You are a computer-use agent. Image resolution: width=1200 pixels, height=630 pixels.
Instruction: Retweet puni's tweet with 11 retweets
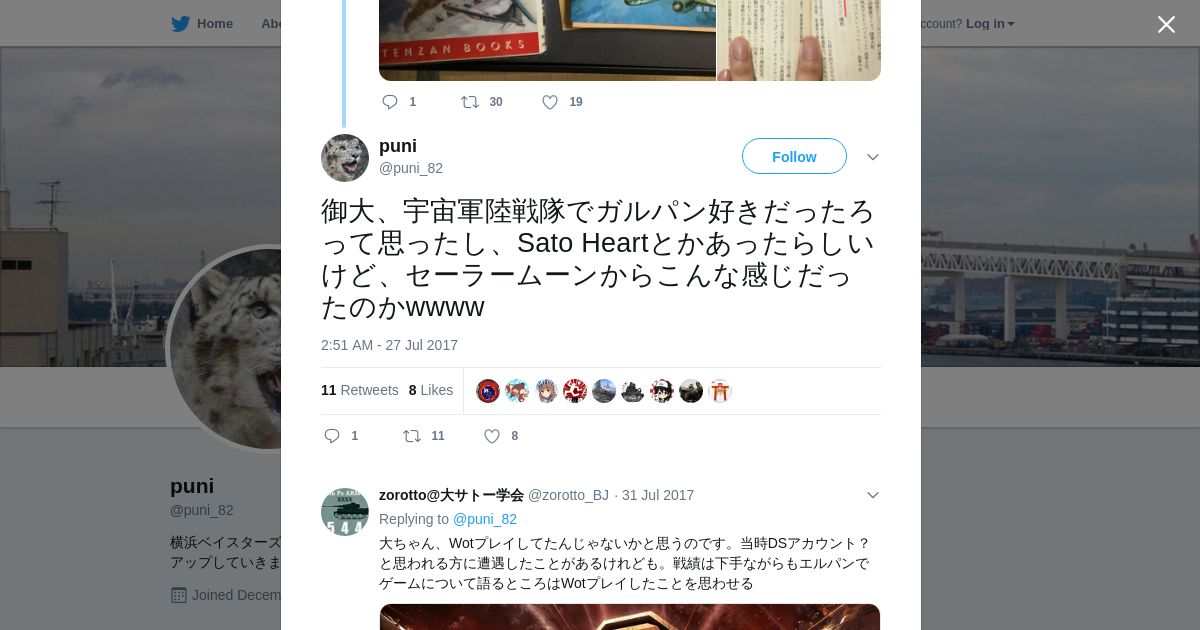click(x=411, y=436)
